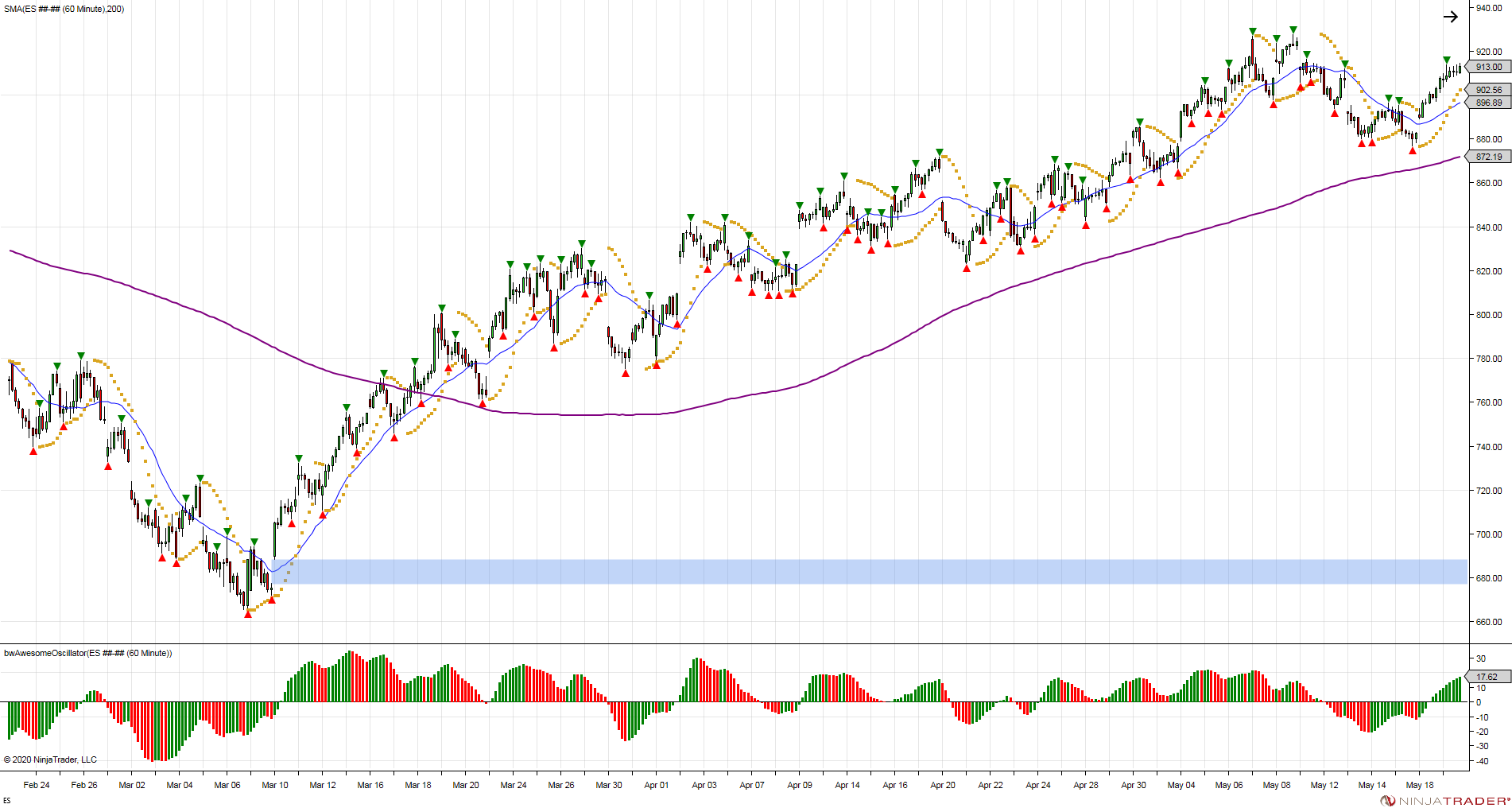Select the SMA(ES ##-## (60 Minute),200) indicator label

[x=64, y=9]
